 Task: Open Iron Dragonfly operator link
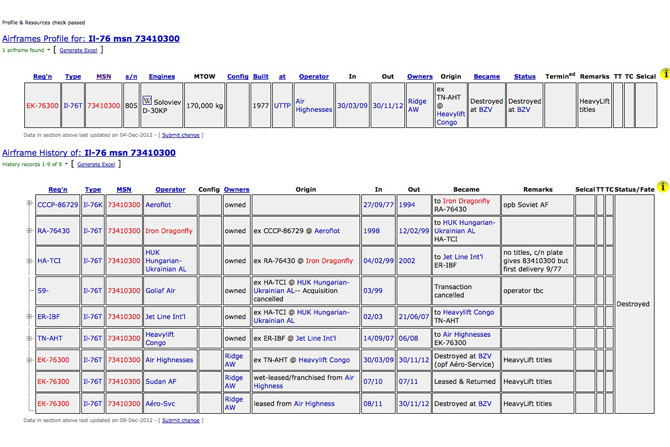[x=169, y=231]
